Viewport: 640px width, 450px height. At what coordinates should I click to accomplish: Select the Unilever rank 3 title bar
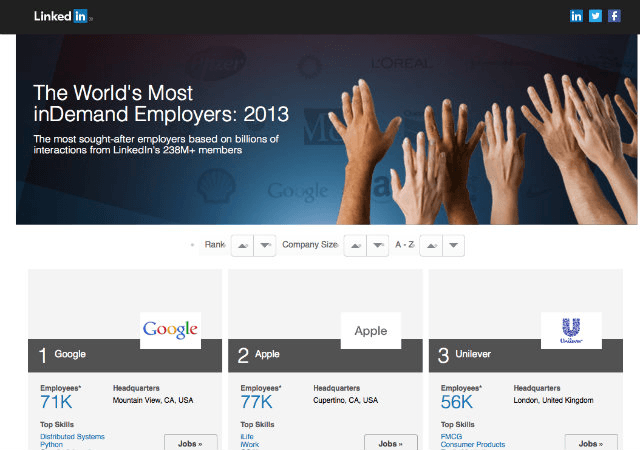526,355
